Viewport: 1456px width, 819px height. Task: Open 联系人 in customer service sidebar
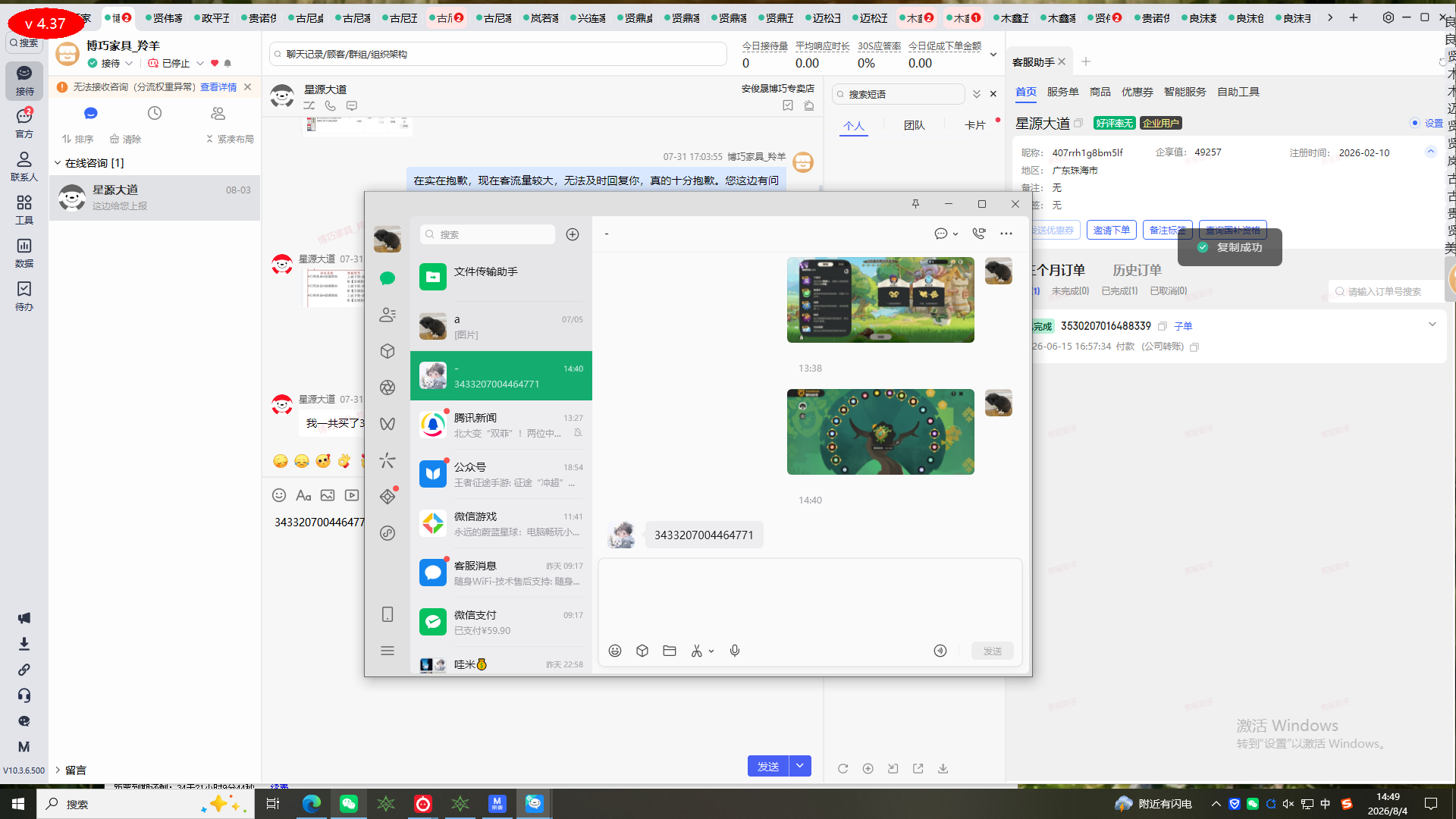24,166
